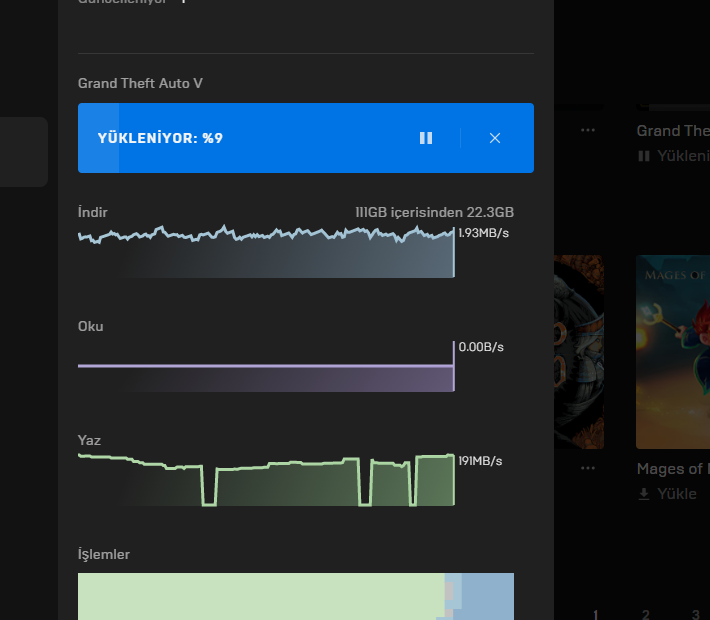Click the Grand Theft Auto title in library
Screen dimensions: 710x620
(673, 131)
